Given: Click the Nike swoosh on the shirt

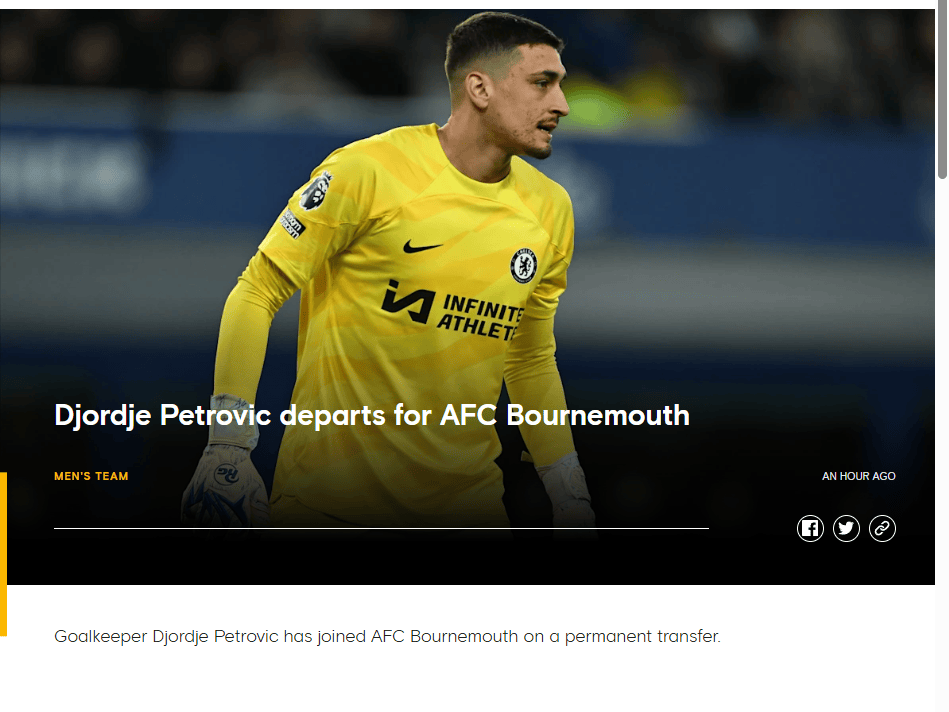Looking at the screenshot, I should coord(423,246).
